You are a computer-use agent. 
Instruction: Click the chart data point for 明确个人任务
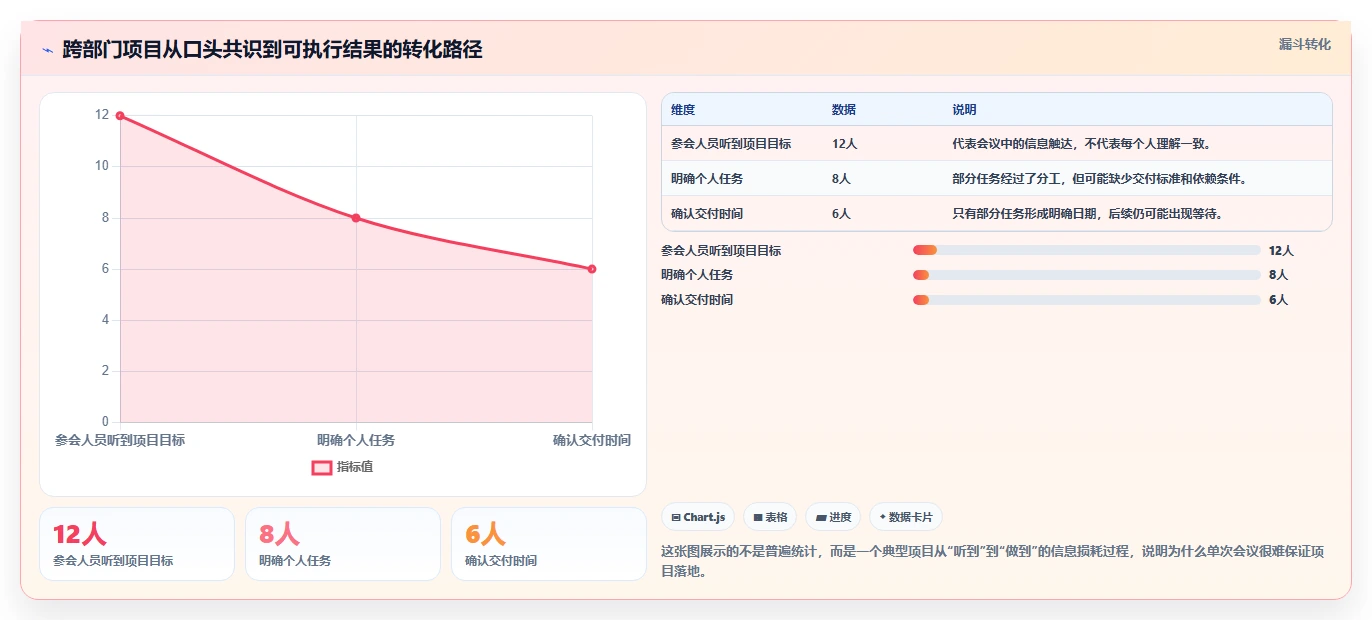[356, 218]
